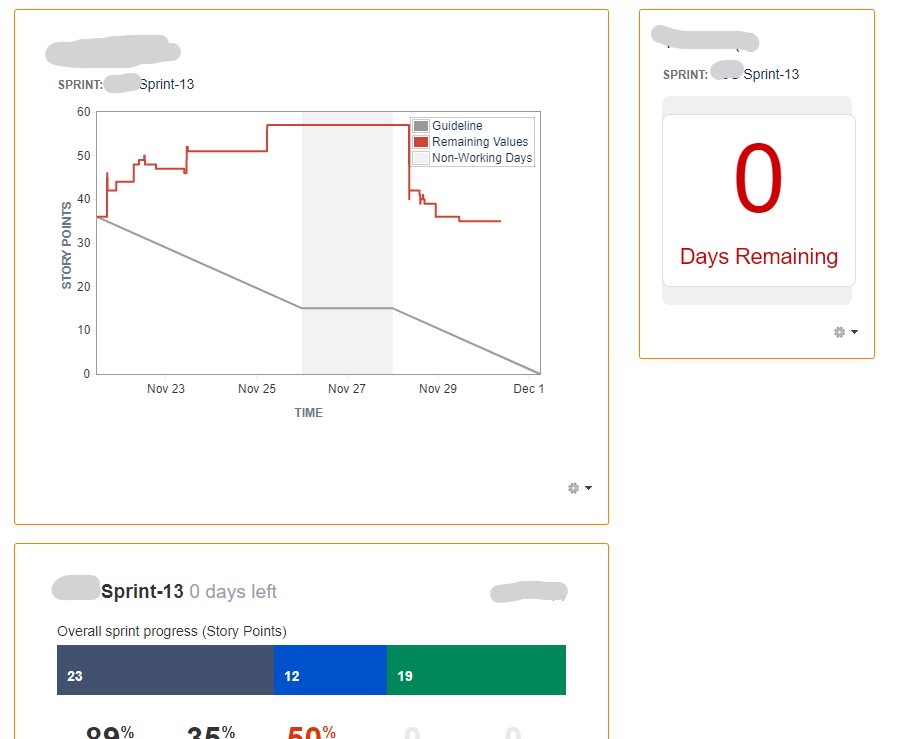Click the Days Remaining text

(x=758, y=256)
